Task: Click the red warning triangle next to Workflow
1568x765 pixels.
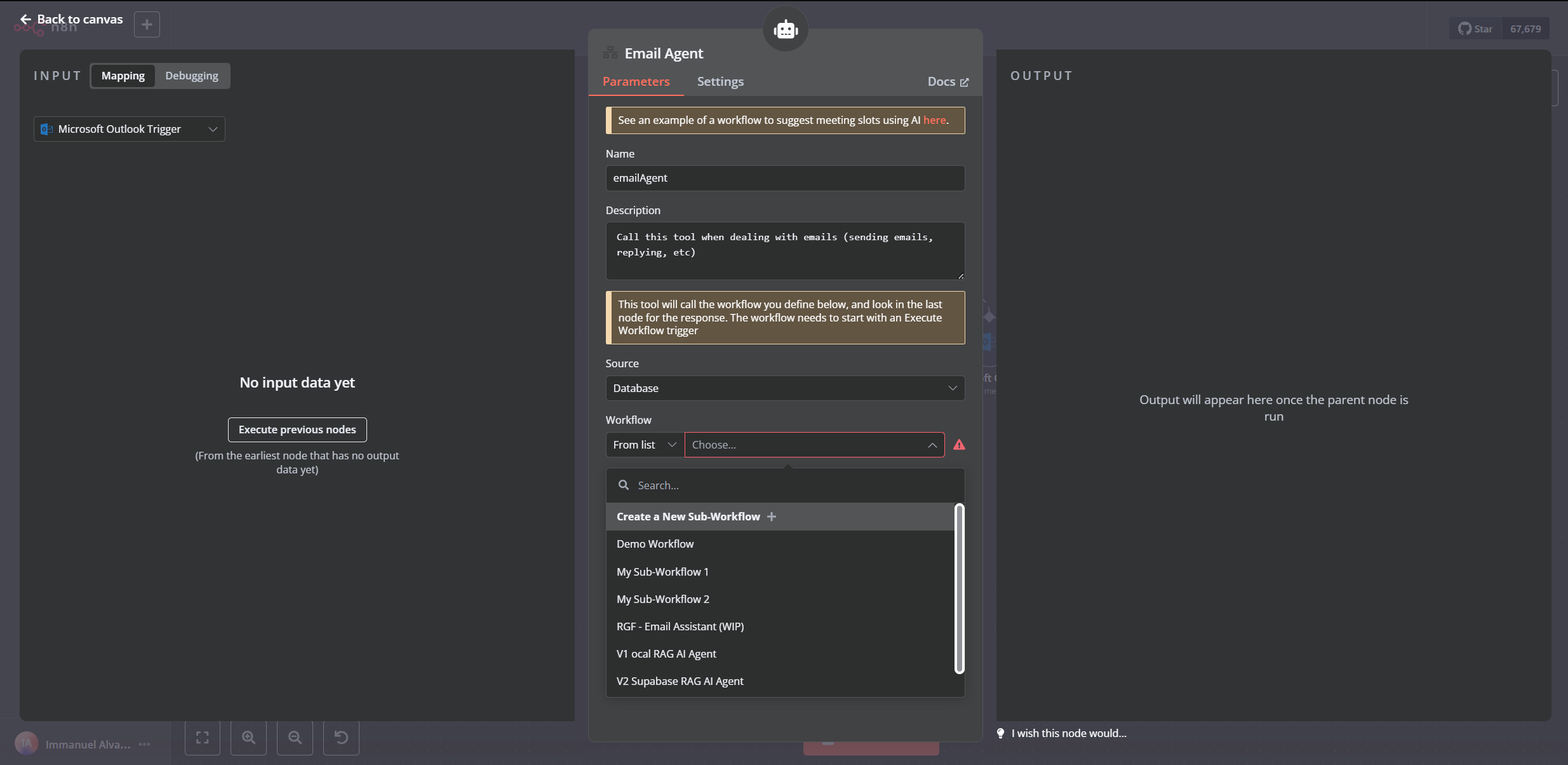Action: tap(959, 445)
